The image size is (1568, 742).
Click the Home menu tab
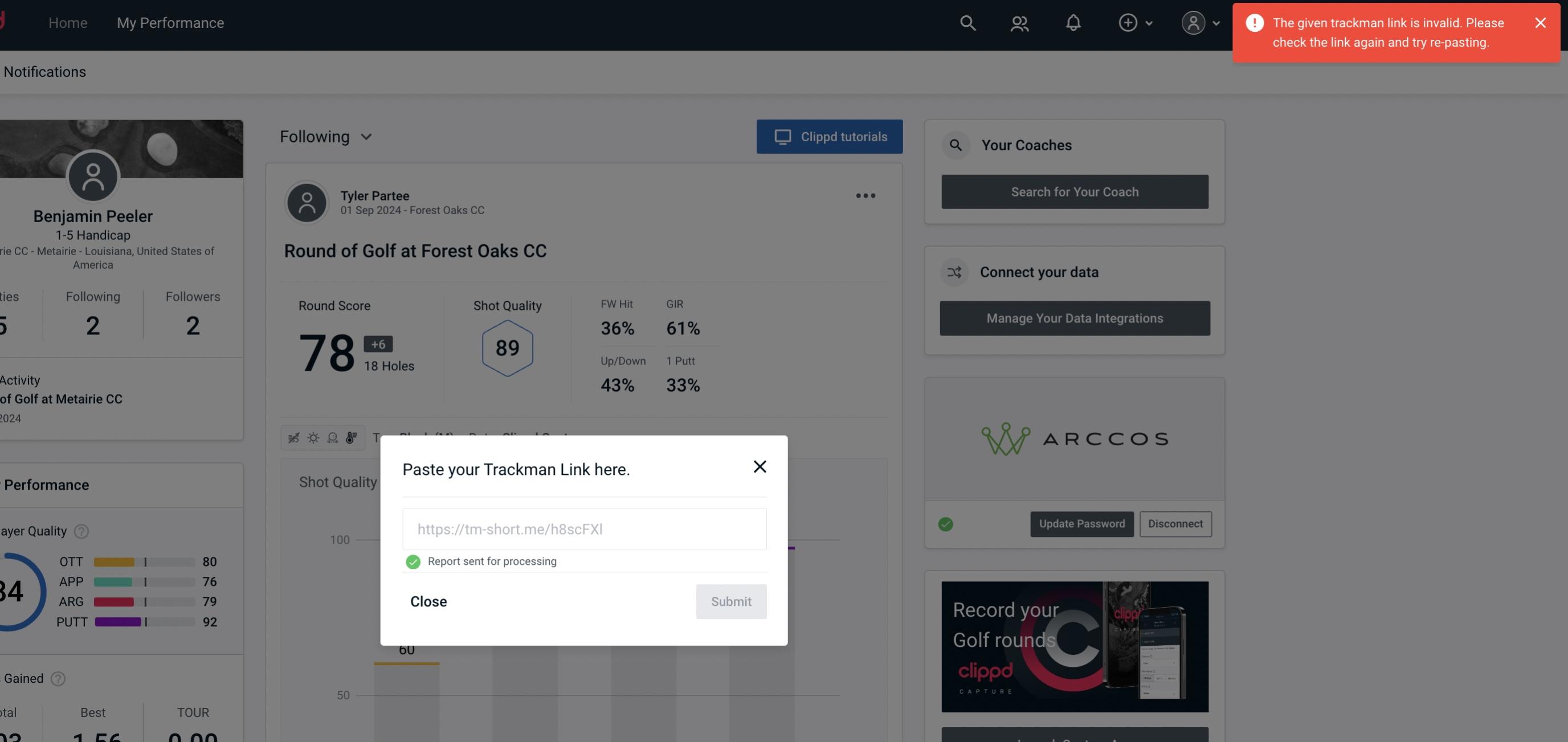(68, 22)
